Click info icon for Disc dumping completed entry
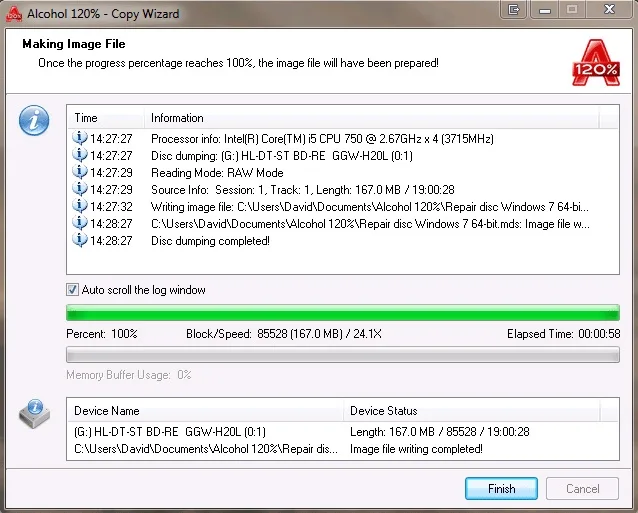The height and width of the screenshot is (513, 638). pyautogui.click(x=80, y=240)
